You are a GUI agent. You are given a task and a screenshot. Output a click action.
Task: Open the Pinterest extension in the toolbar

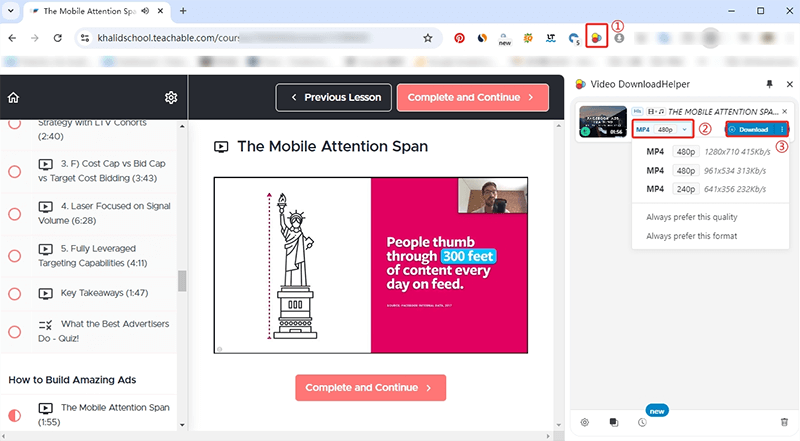tap(459, 38)
